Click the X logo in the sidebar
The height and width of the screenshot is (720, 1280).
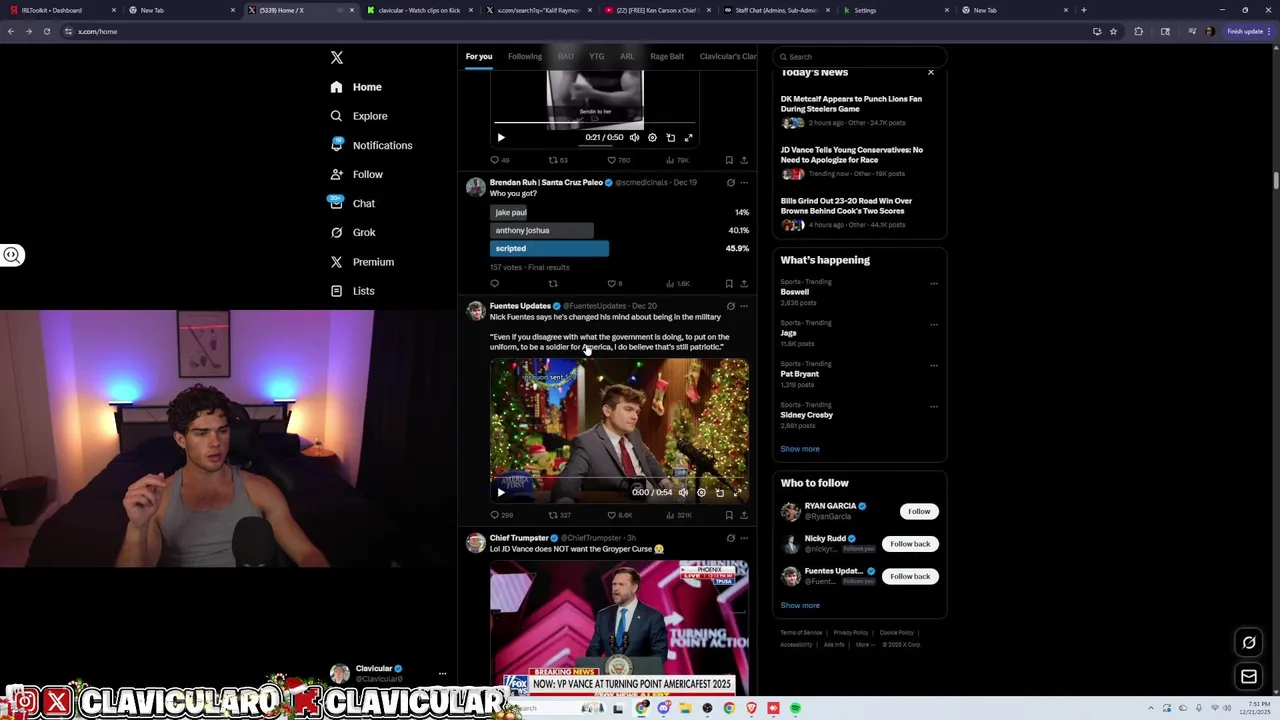point(337,58)
